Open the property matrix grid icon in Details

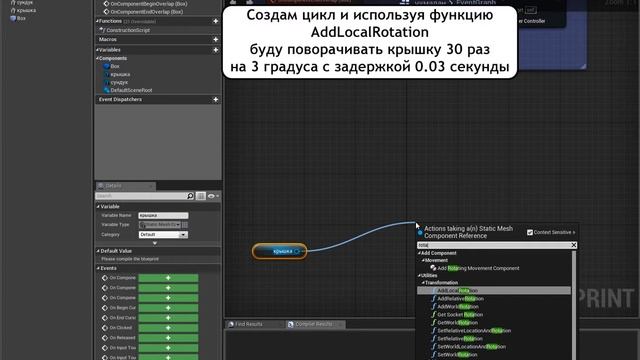201,196
